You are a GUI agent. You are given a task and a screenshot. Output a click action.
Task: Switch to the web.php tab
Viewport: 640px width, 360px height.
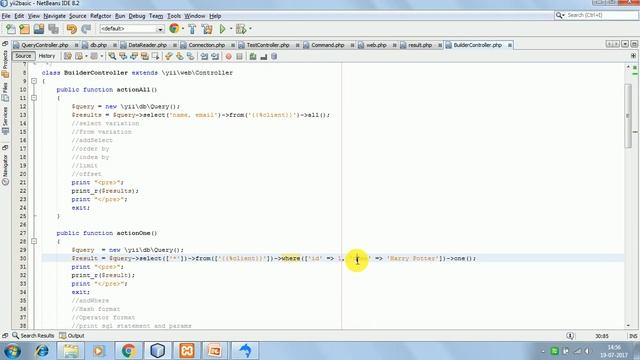pyautogui.click(x=376, y=45)
